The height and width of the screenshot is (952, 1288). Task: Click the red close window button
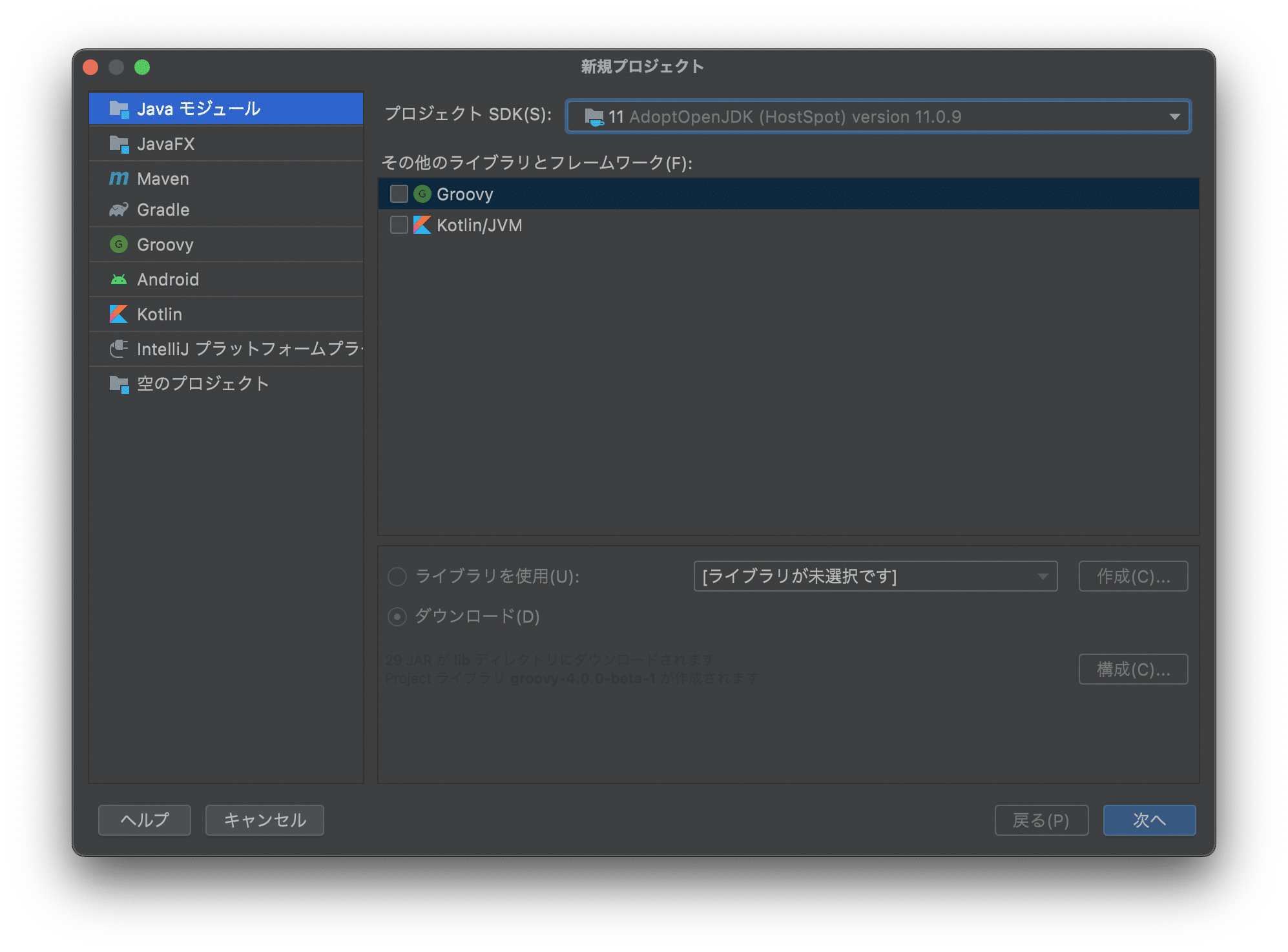91,67
